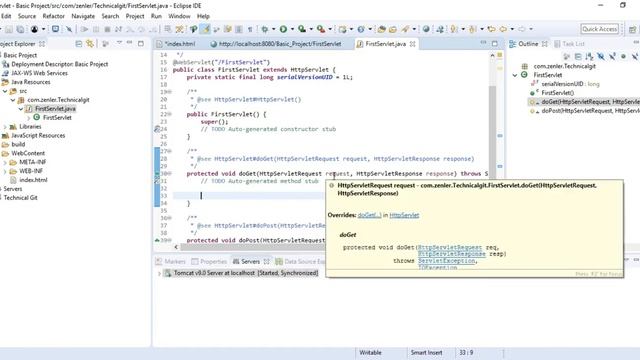Toggle Sort alphabetically in Outline toolbar

tap(589, 57)
